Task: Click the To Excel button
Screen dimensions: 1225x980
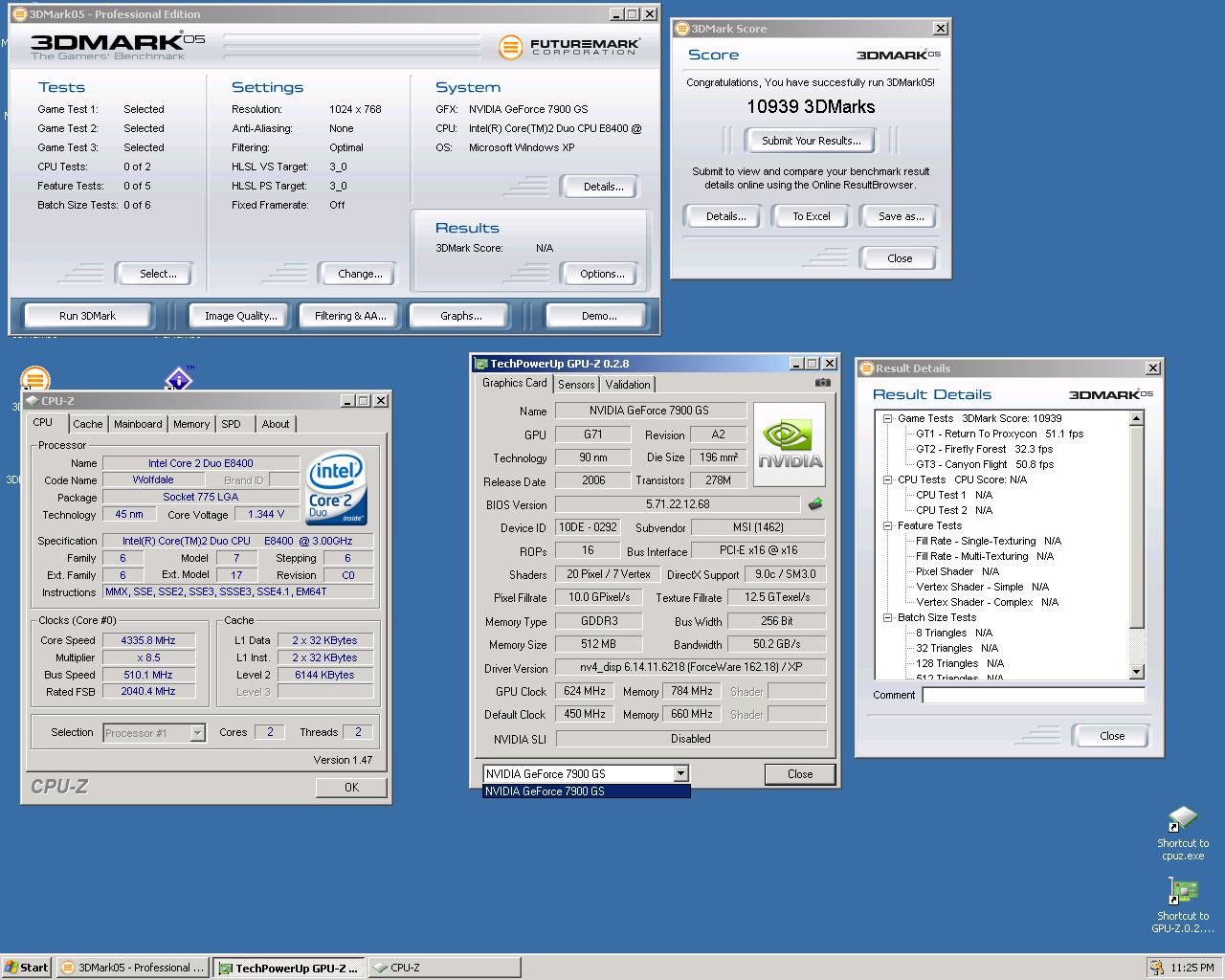Action: pos(812,216)
